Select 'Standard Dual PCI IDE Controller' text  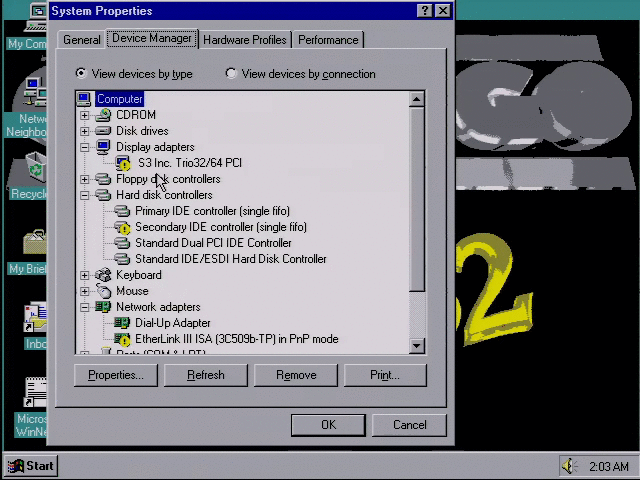tap(213, 243)
